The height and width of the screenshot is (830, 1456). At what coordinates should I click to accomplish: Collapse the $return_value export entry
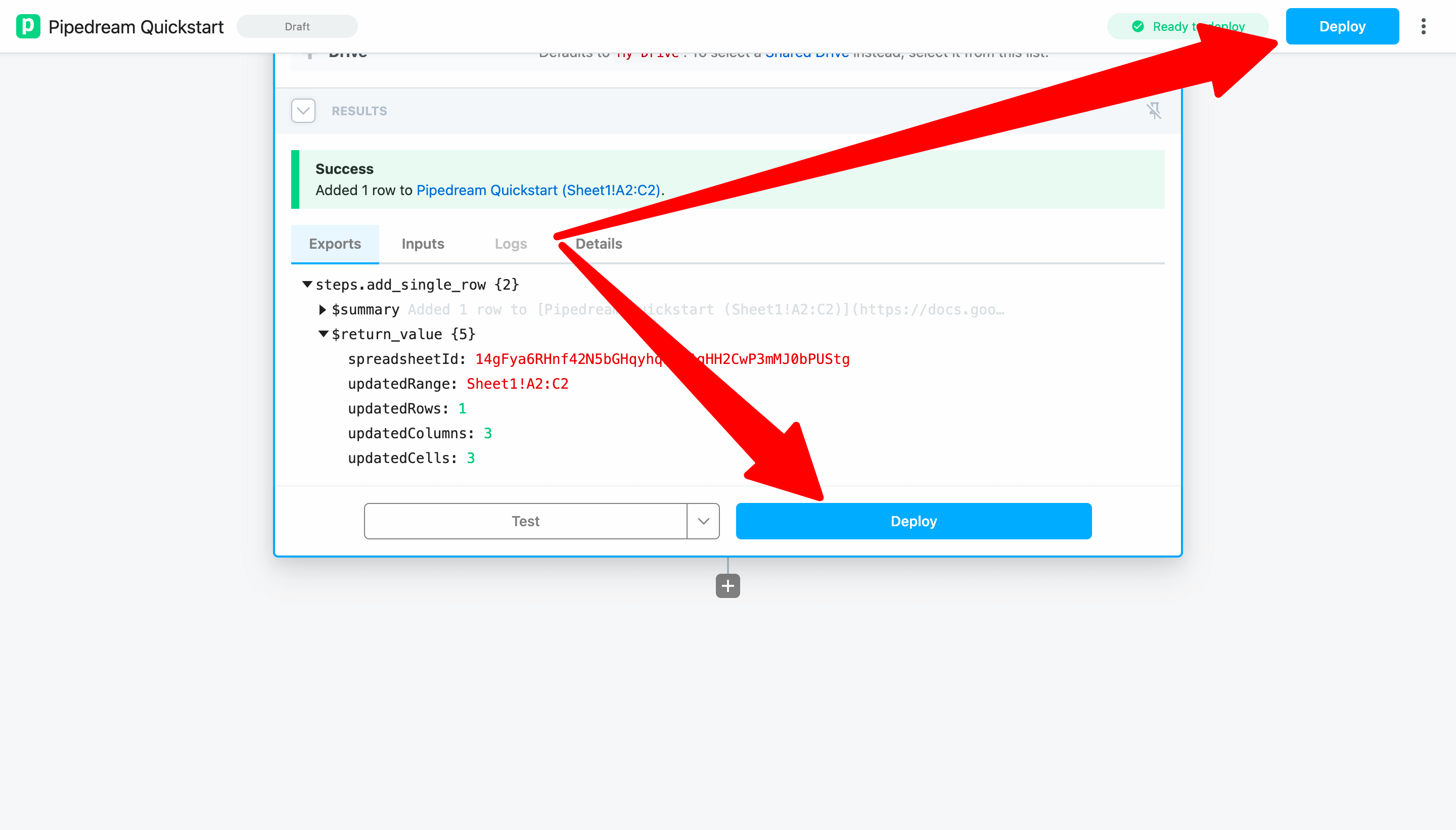323,334
